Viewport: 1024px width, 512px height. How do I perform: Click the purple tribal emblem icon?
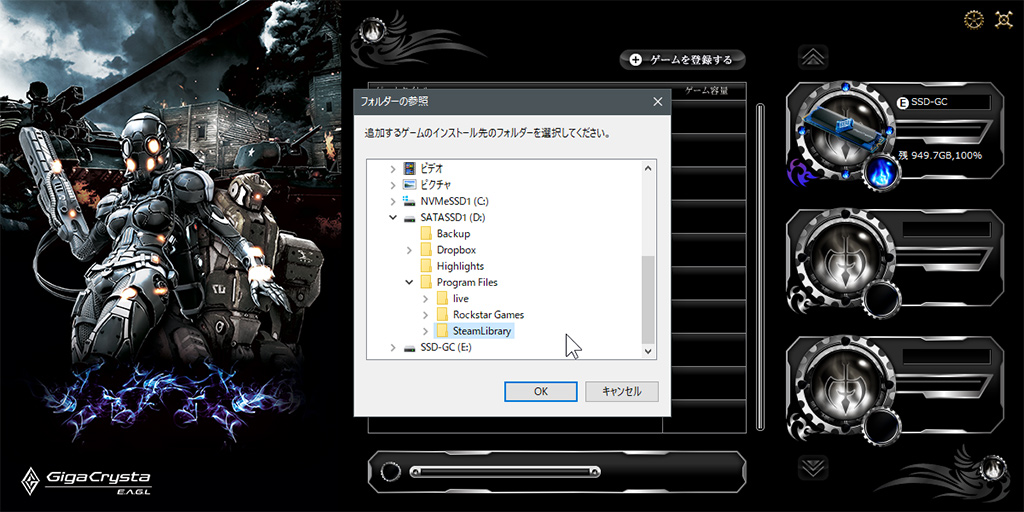[801, 172]
